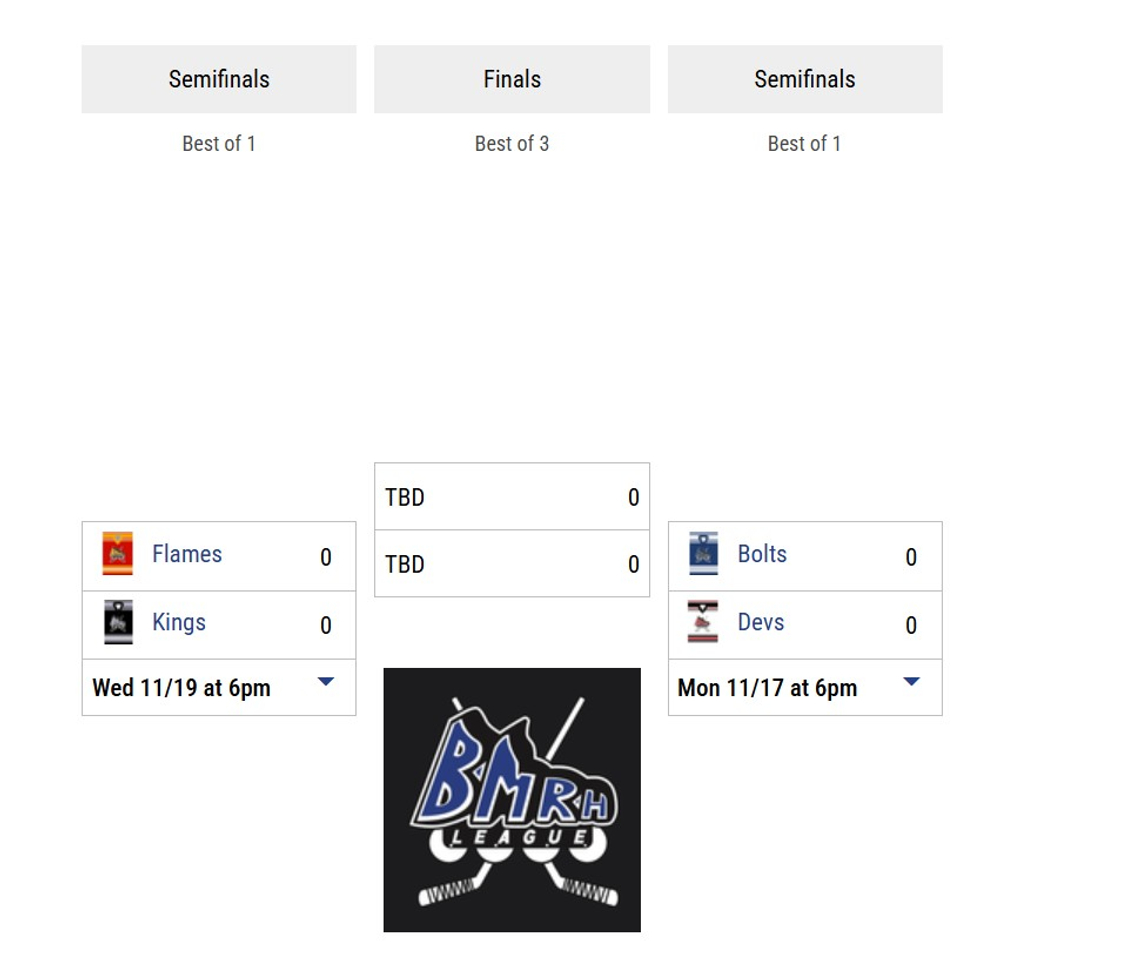Click the Flames team jersey icon
Screen dimensions: 1146x960
pyautogui.click(x=118, y=554)
